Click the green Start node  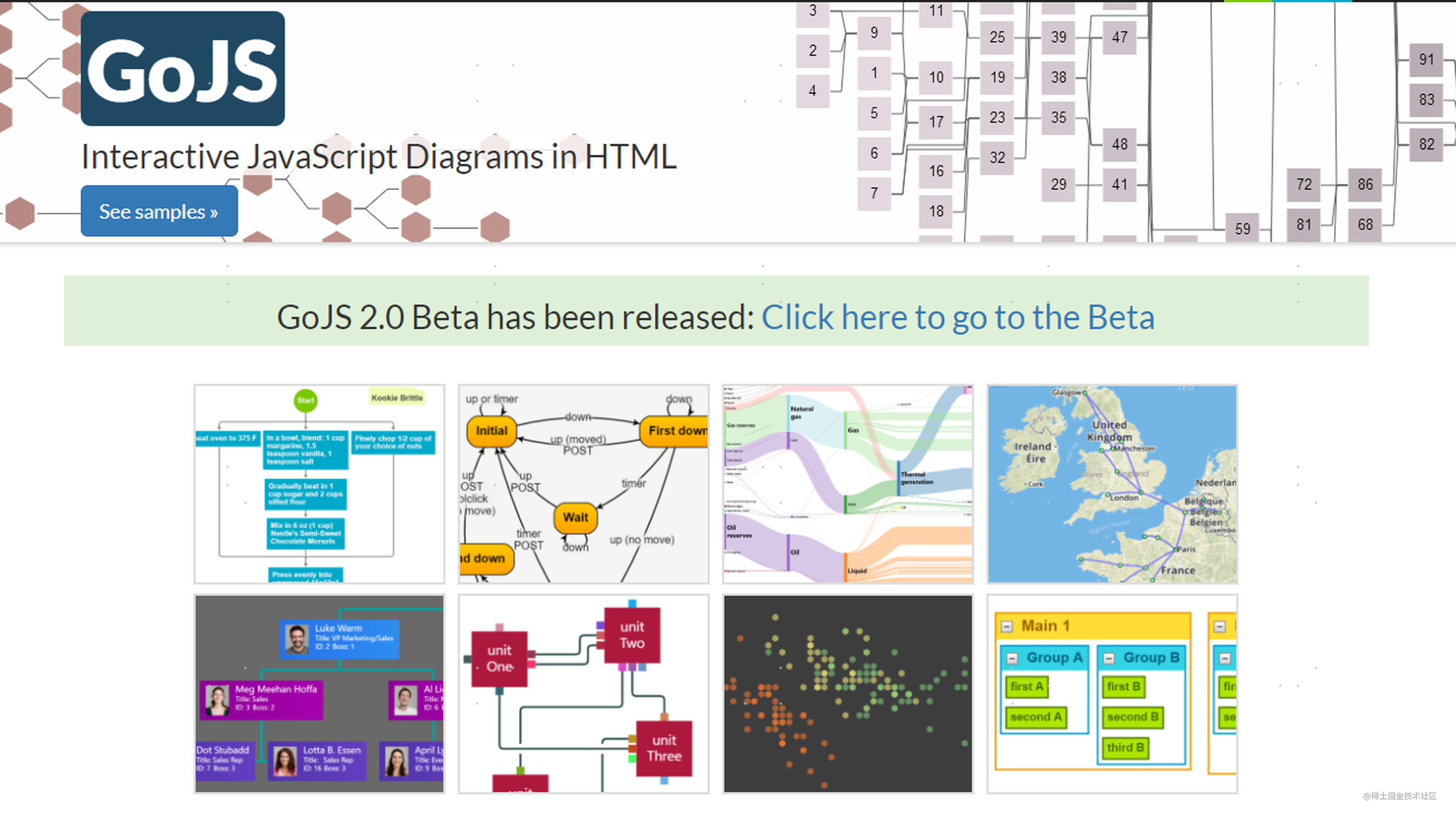(x=305, y=400)
